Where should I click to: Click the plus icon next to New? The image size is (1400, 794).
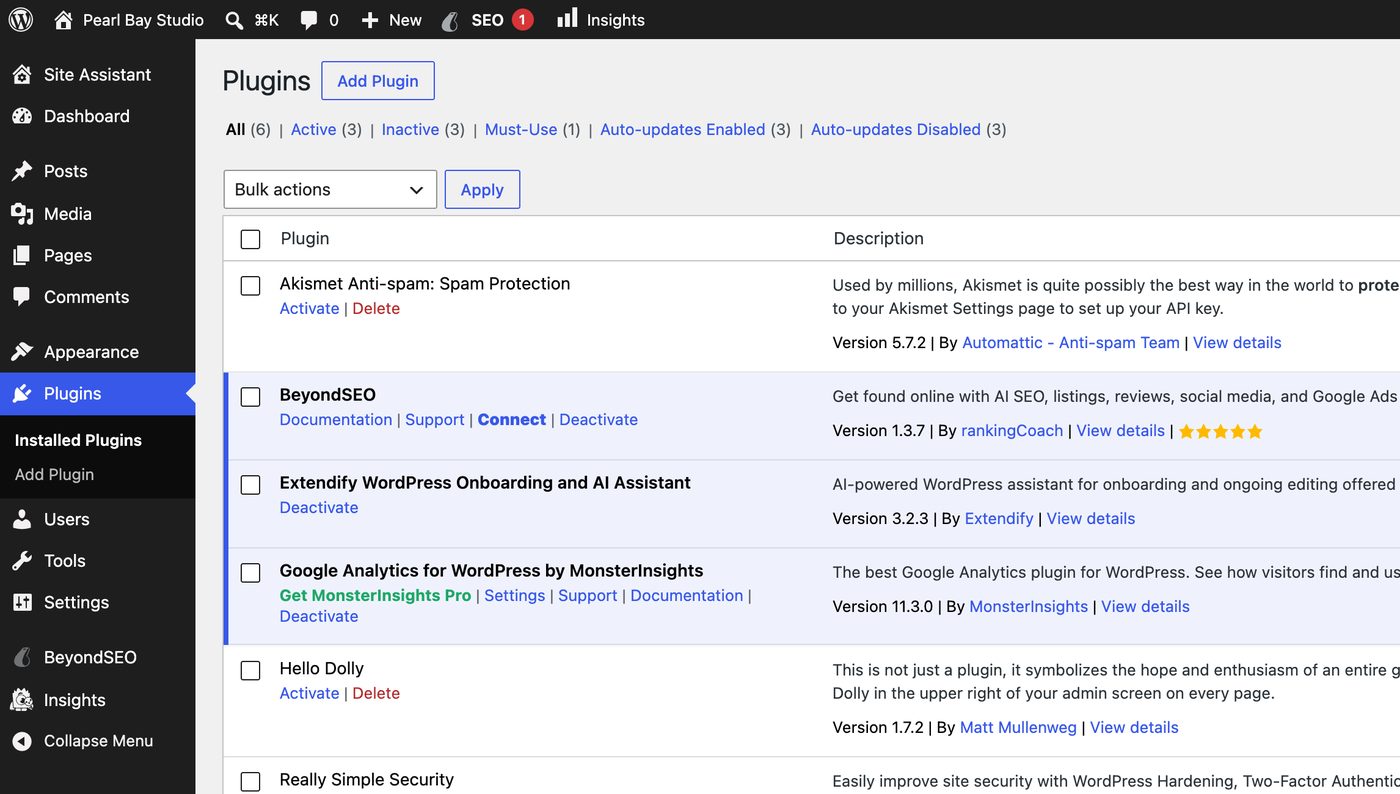click(370, 20)
